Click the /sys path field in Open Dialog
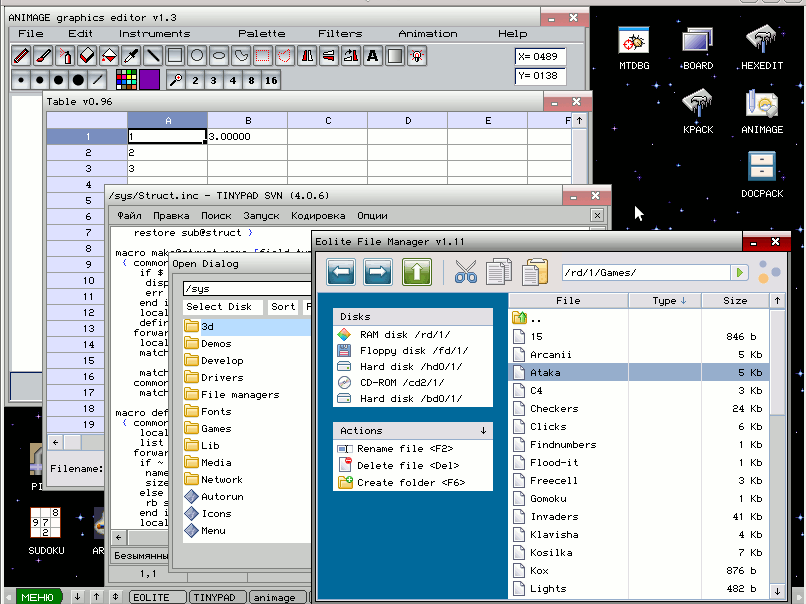Image resolution: width=806 pixels, height=604 pixels. pyautogui.click(x=247, y=288)
